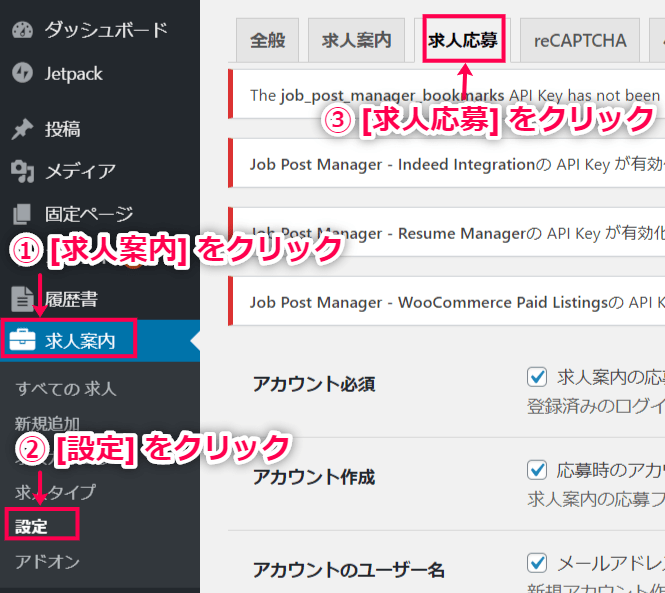Open 新規追加 submenu link
Screen dimensions: 665x593
pyautogui.click(x=47, y=424)
